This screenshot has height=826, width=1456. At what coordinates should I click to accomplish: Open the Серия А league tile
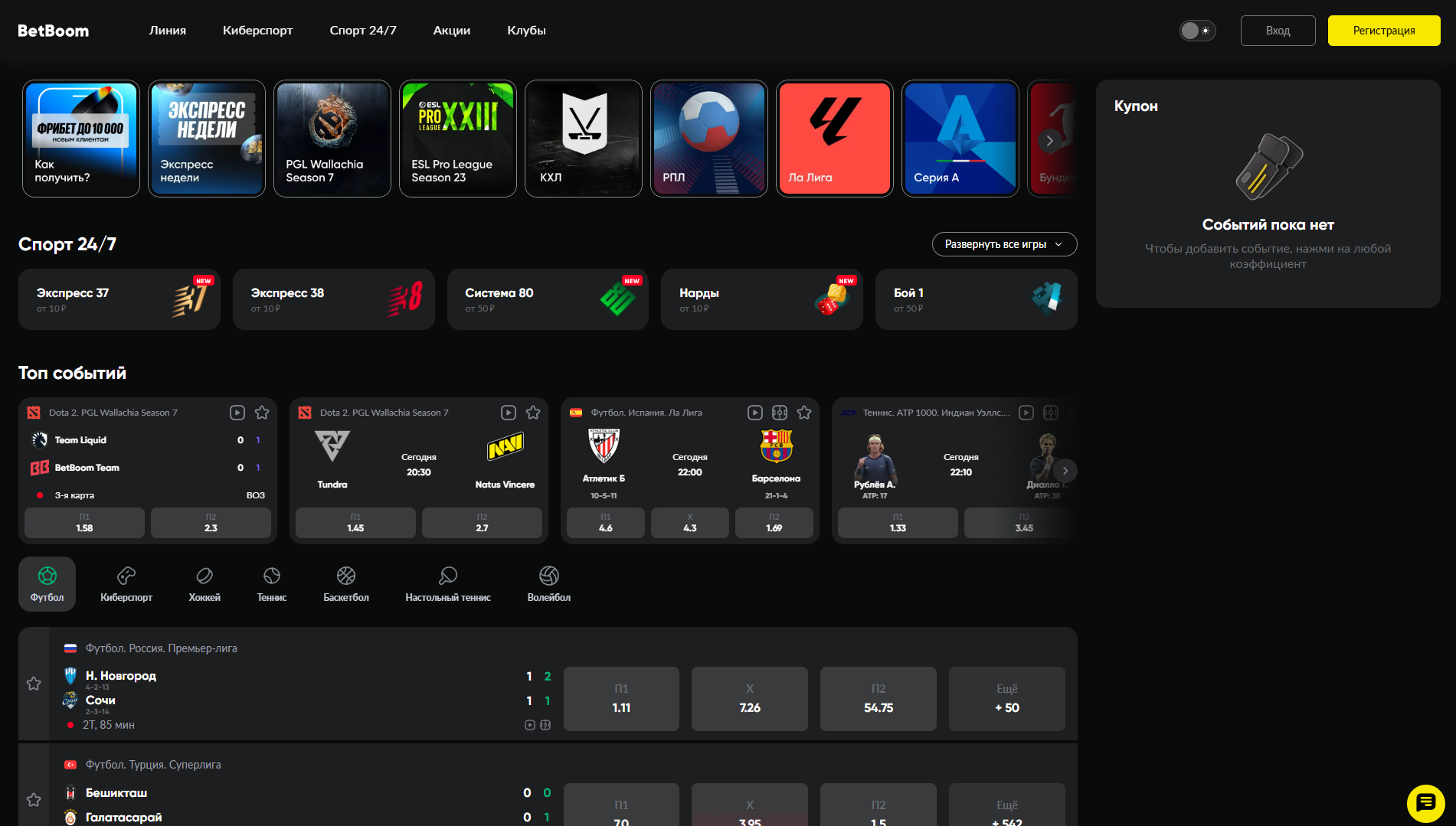960,139
